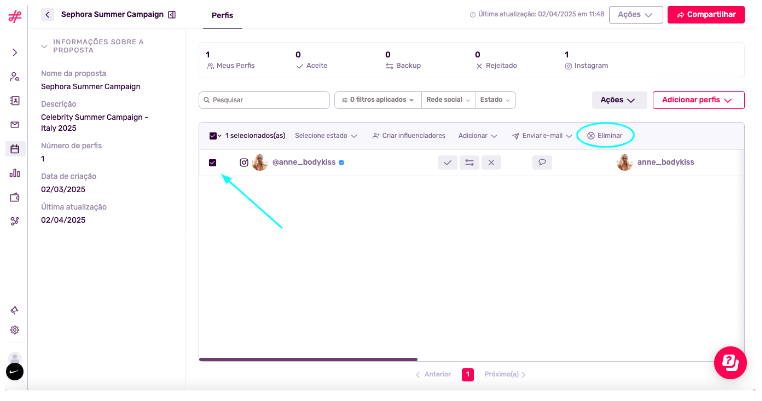Open the contacts book icon in sidebar
This screenshot has width=762, height=401.
click(15, 100)
